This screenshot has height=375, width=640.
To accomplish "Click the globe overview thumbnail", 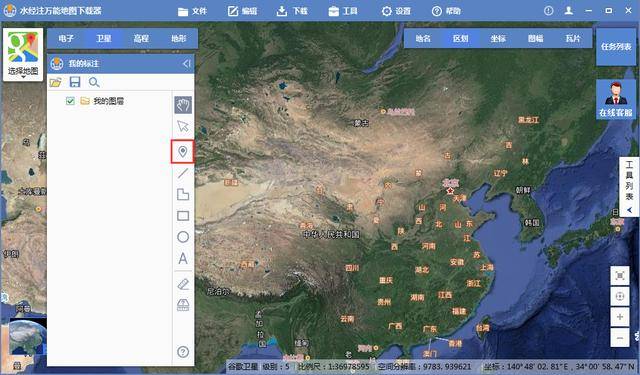I will coord(27,337).
